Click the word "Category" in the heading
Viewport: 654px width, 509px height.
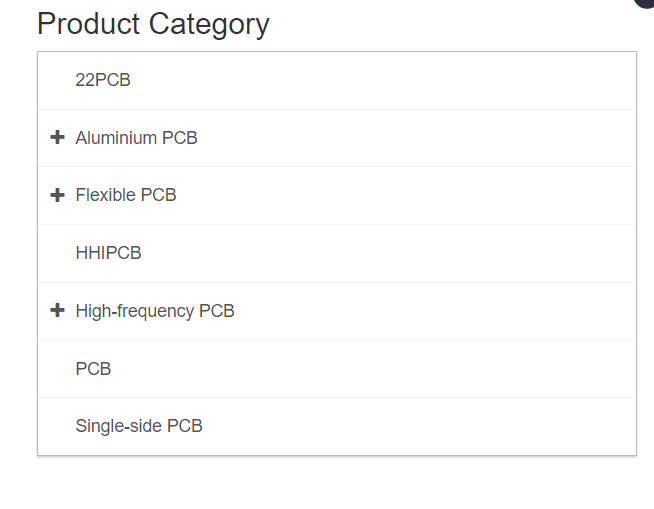click(210, 24)
